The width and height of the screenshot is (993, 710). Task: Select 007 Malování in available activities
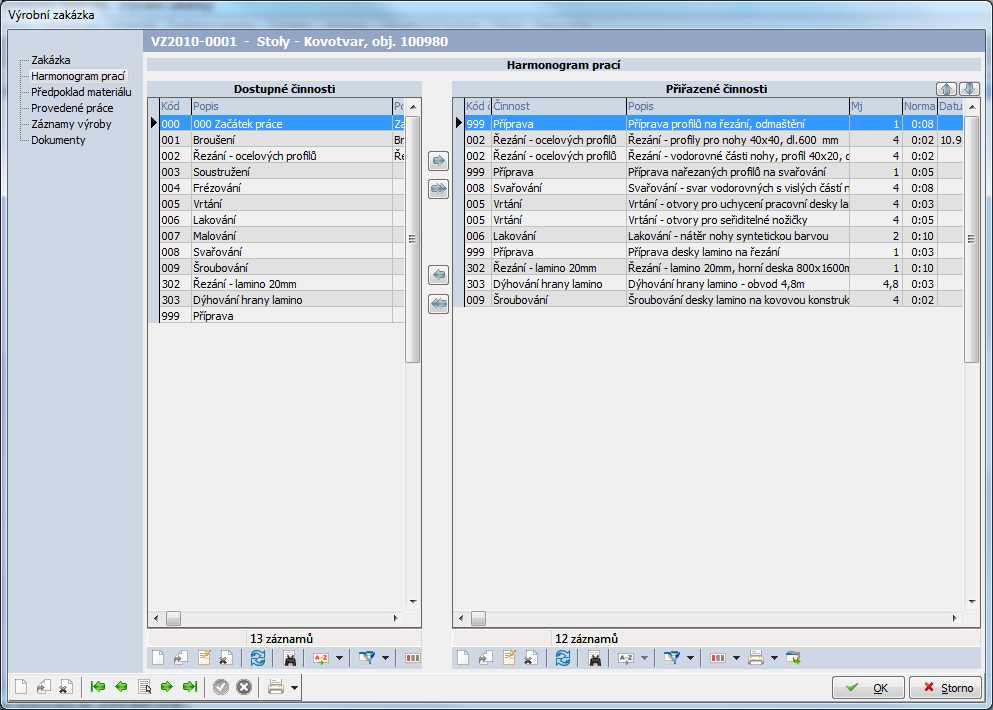[x=281, y=236]
